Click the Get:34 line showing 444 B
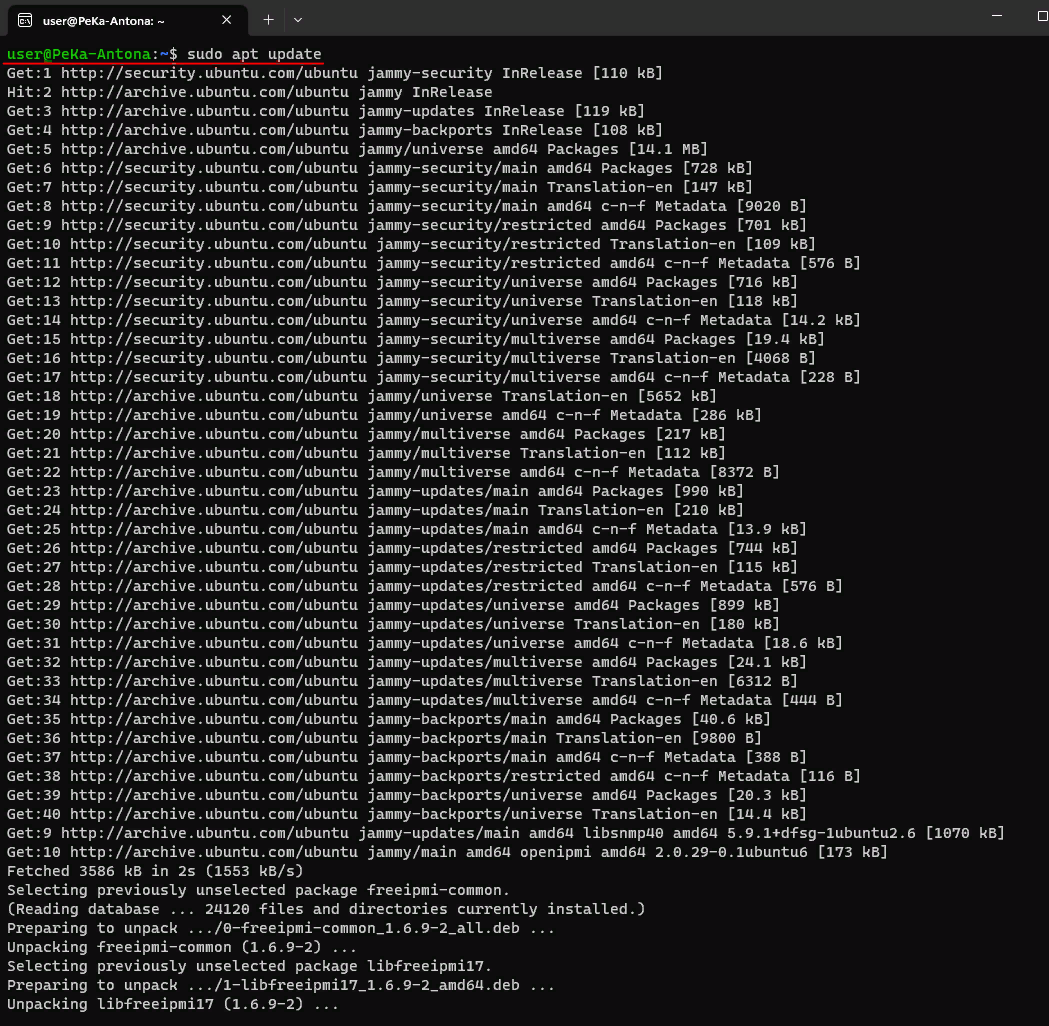1049x1026 pixels. click(x=425, y=700)
